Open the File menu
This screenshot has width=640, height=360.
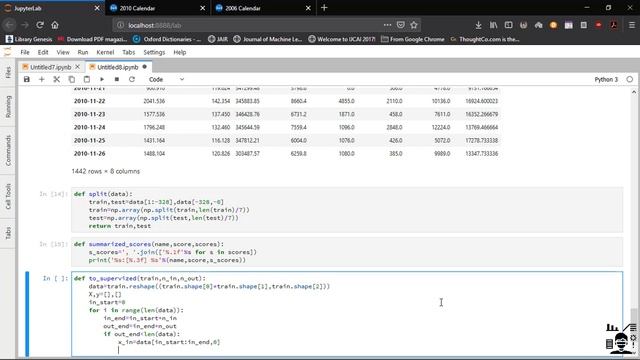25,52
